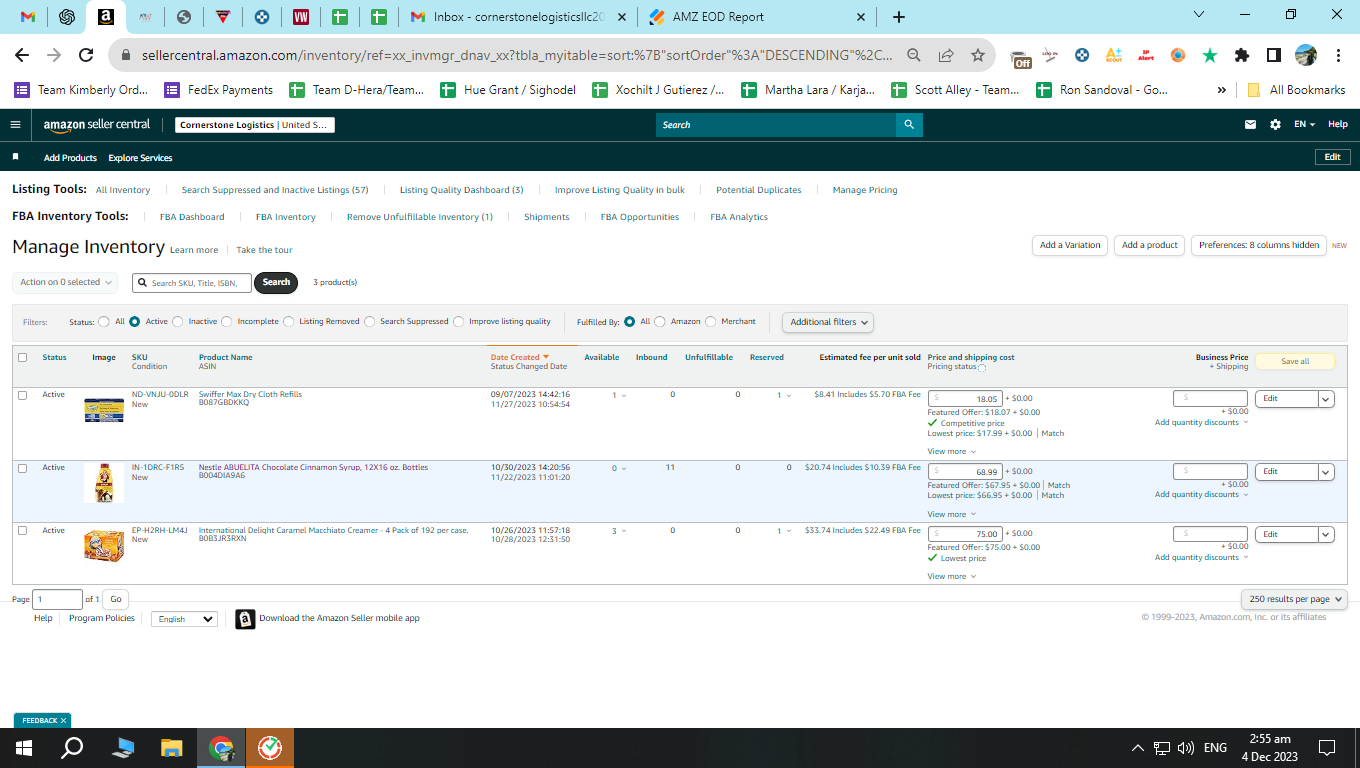Click the Add a Variation button
Image resolution: width=1360 pixels, height=768 pixels.
(x=1070, y=245)
